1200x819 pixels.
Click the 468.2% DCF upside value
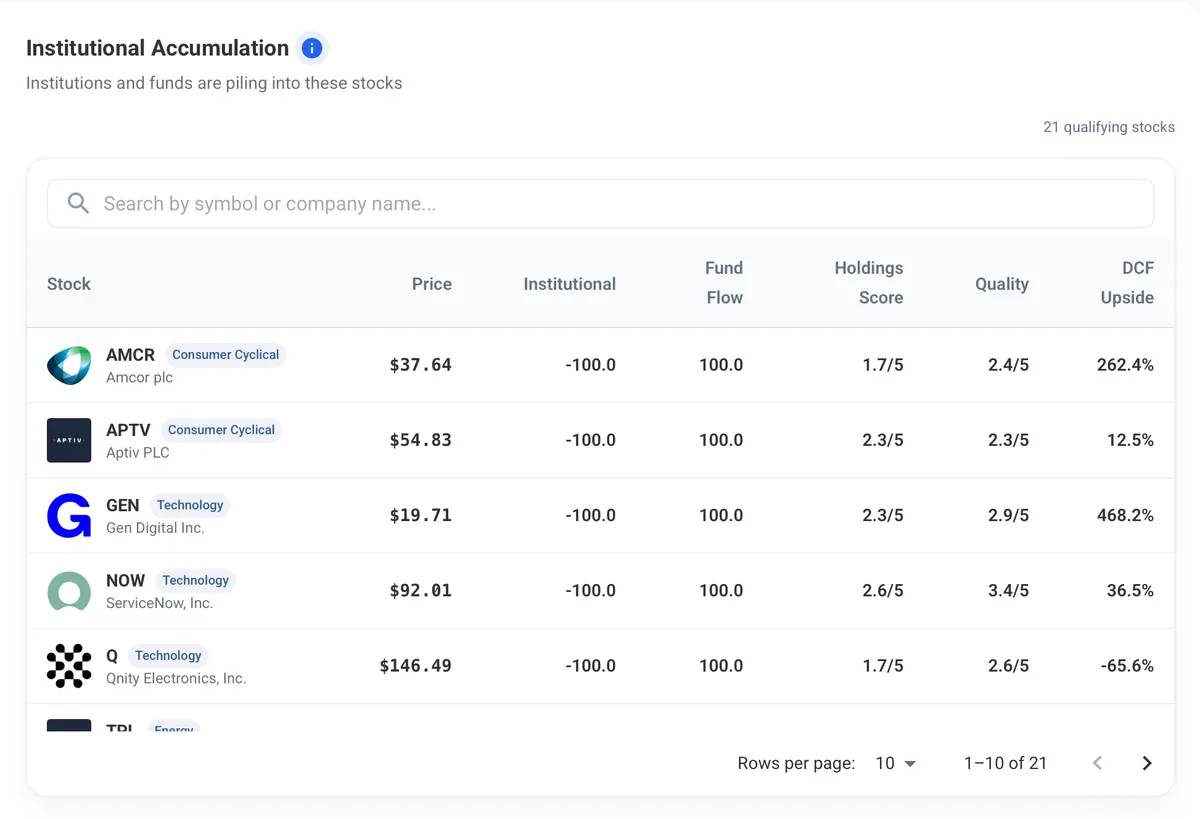pyautogui.click(x=1125, y=515)
